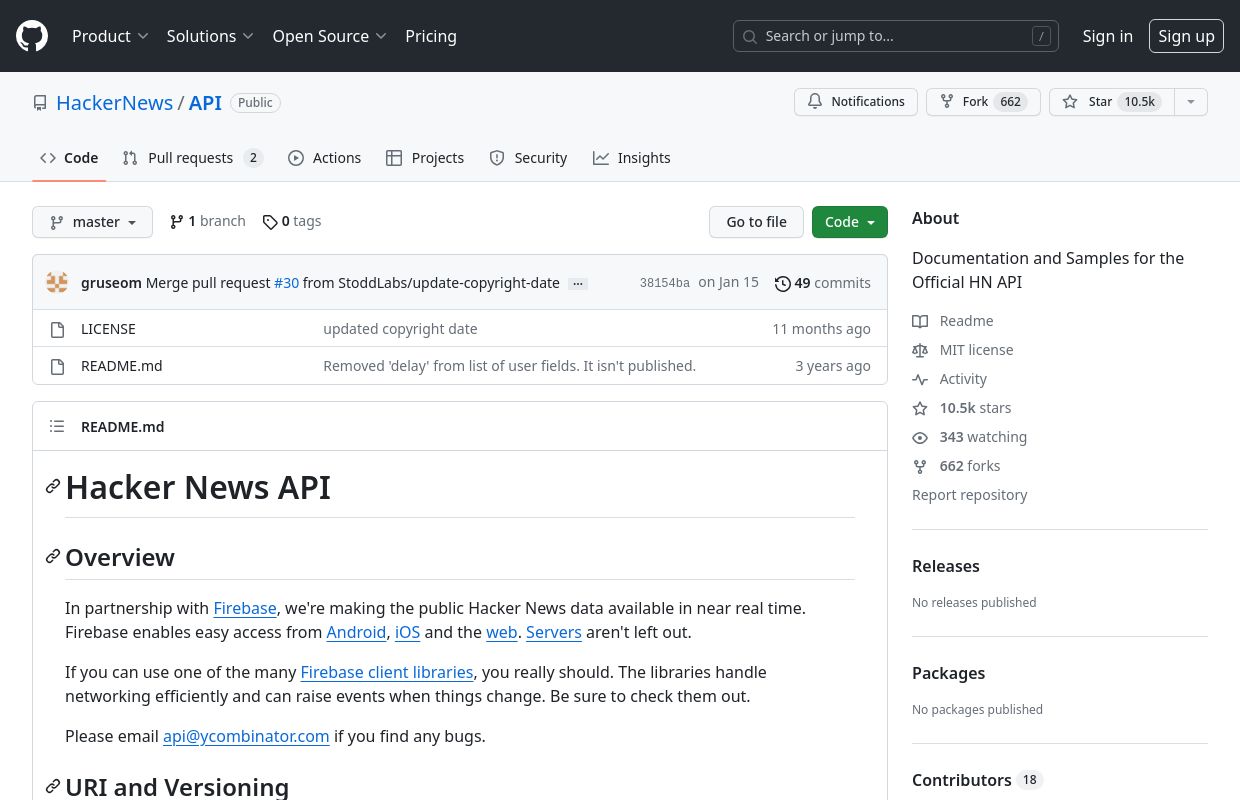Viewport: 1240px width, 800px height.
Task: Open the Actions tab
Action: [324, 158]
